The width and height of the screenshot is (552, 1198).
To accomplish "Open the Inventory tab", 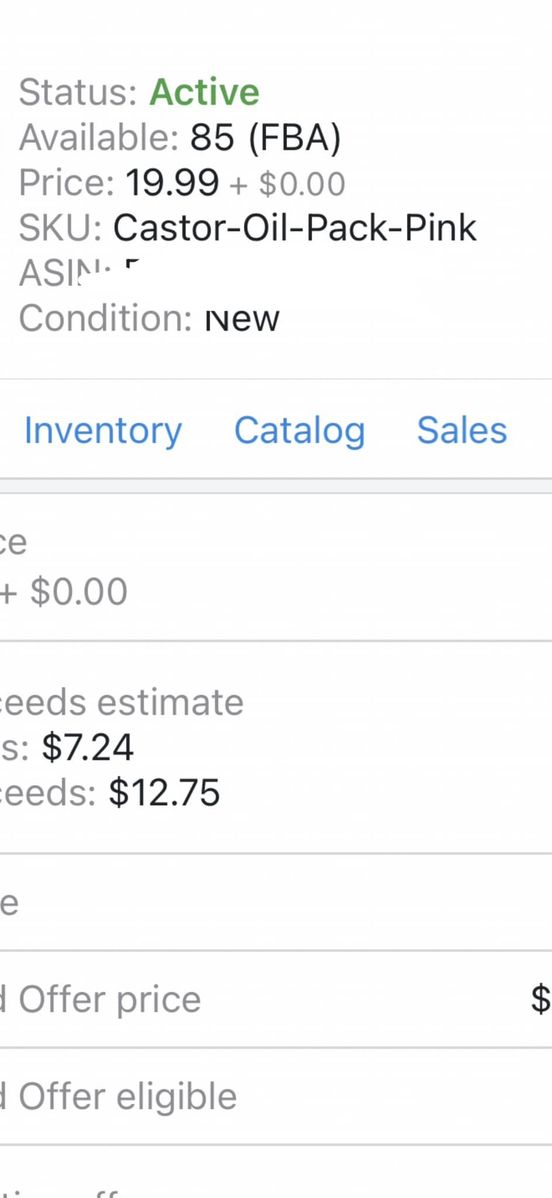I will 102,430.
